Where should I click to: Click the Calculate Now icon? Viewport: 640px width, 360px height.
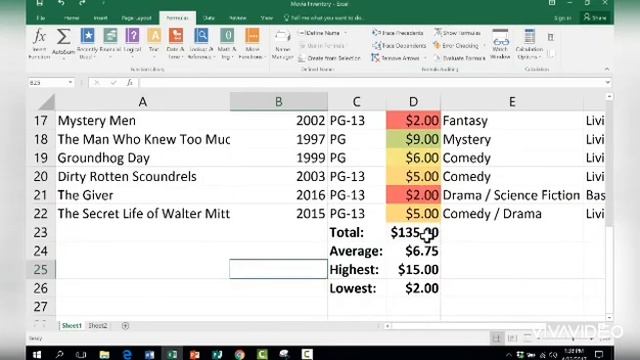550,37
